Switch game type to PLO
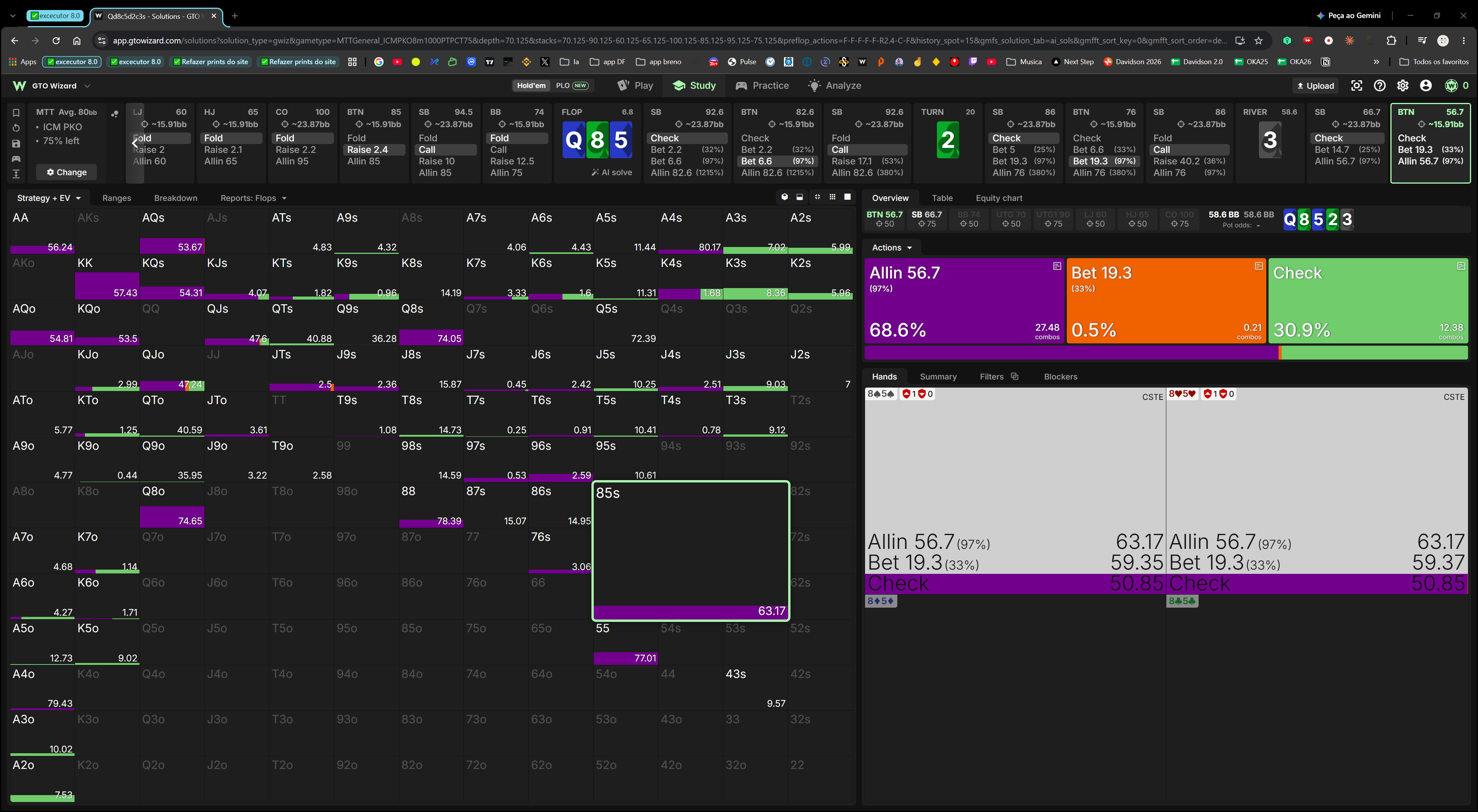 tap(571, 85)
